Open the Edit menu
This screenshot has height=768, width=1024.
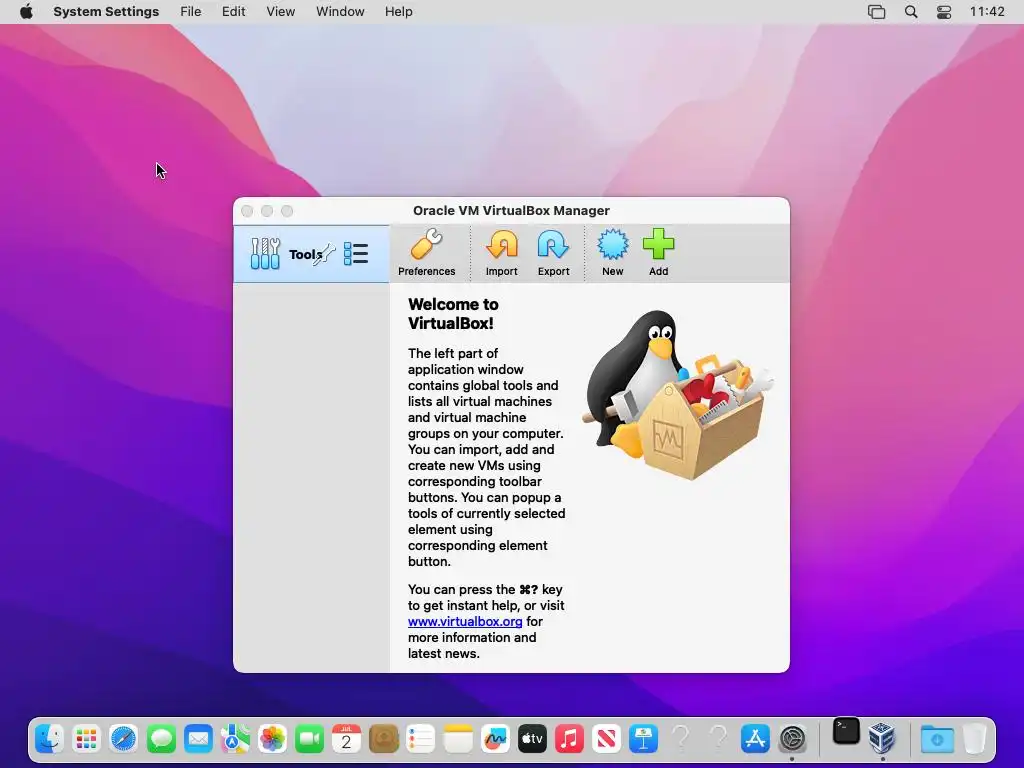233,12
